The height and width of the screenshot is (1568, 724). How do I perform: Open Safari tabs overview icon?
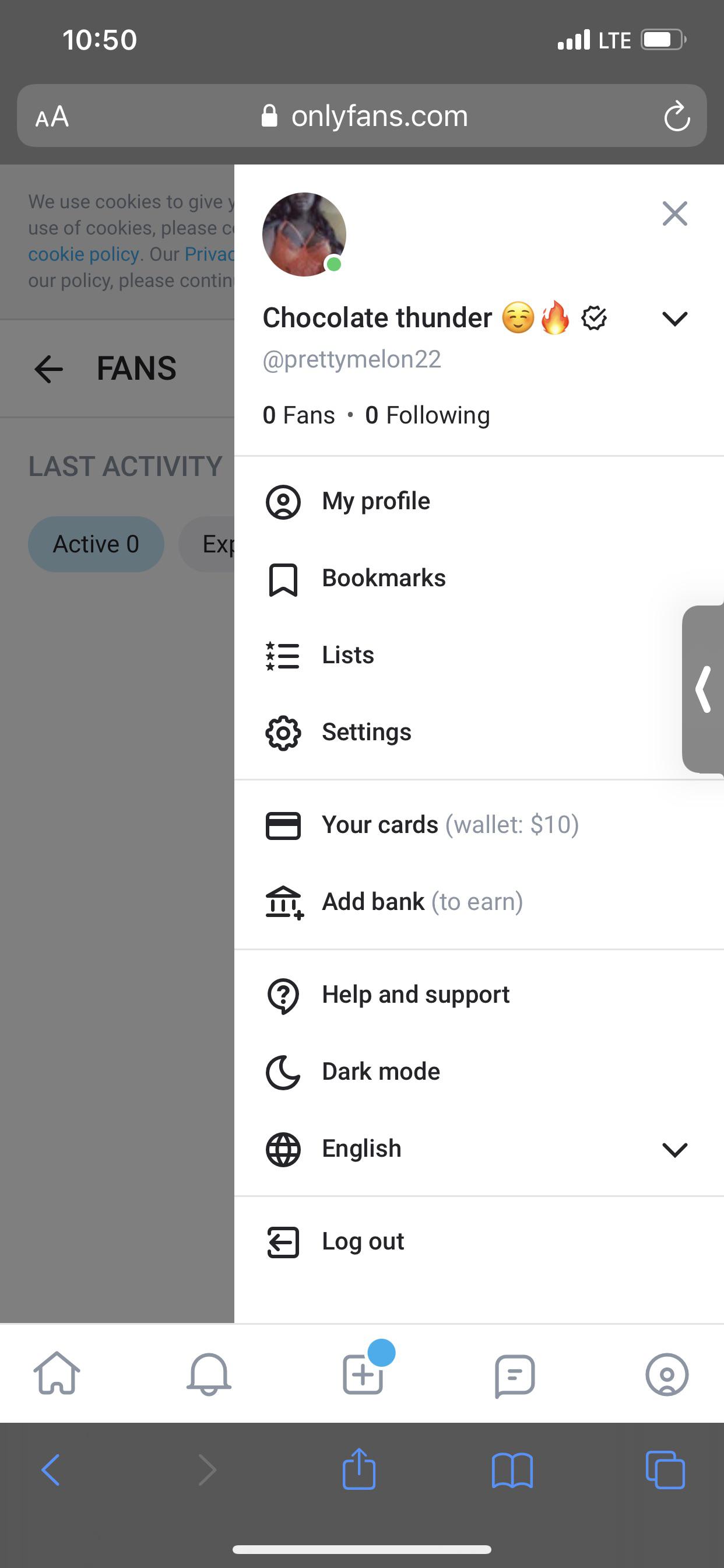tap(665, 1471)
